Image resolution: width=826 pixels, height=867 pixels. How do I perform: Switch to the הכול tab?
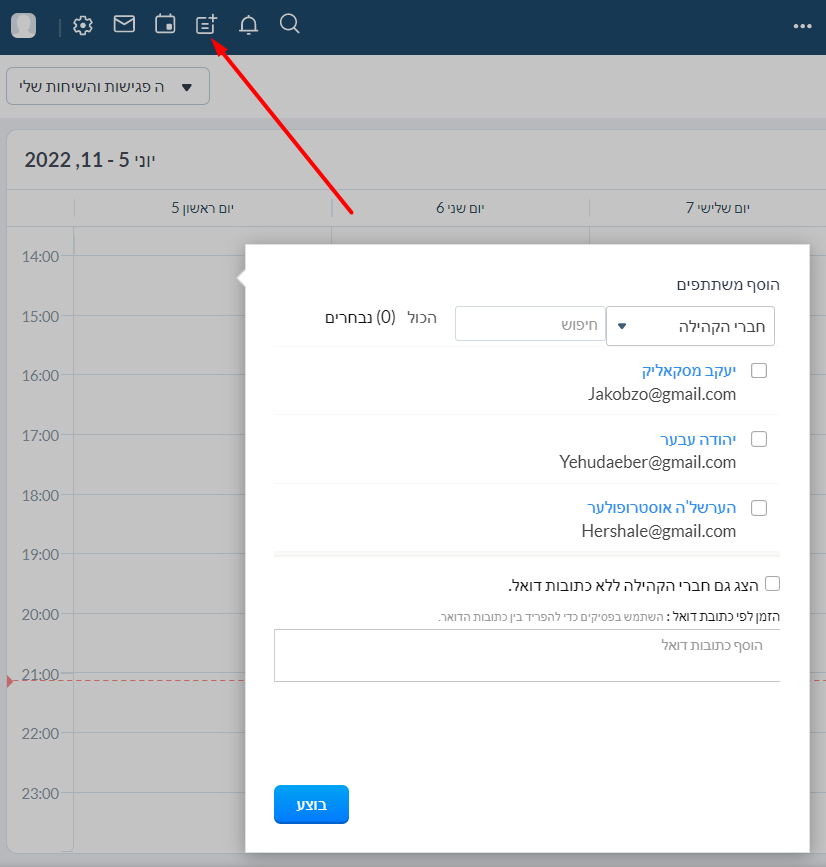click(422, 318)
